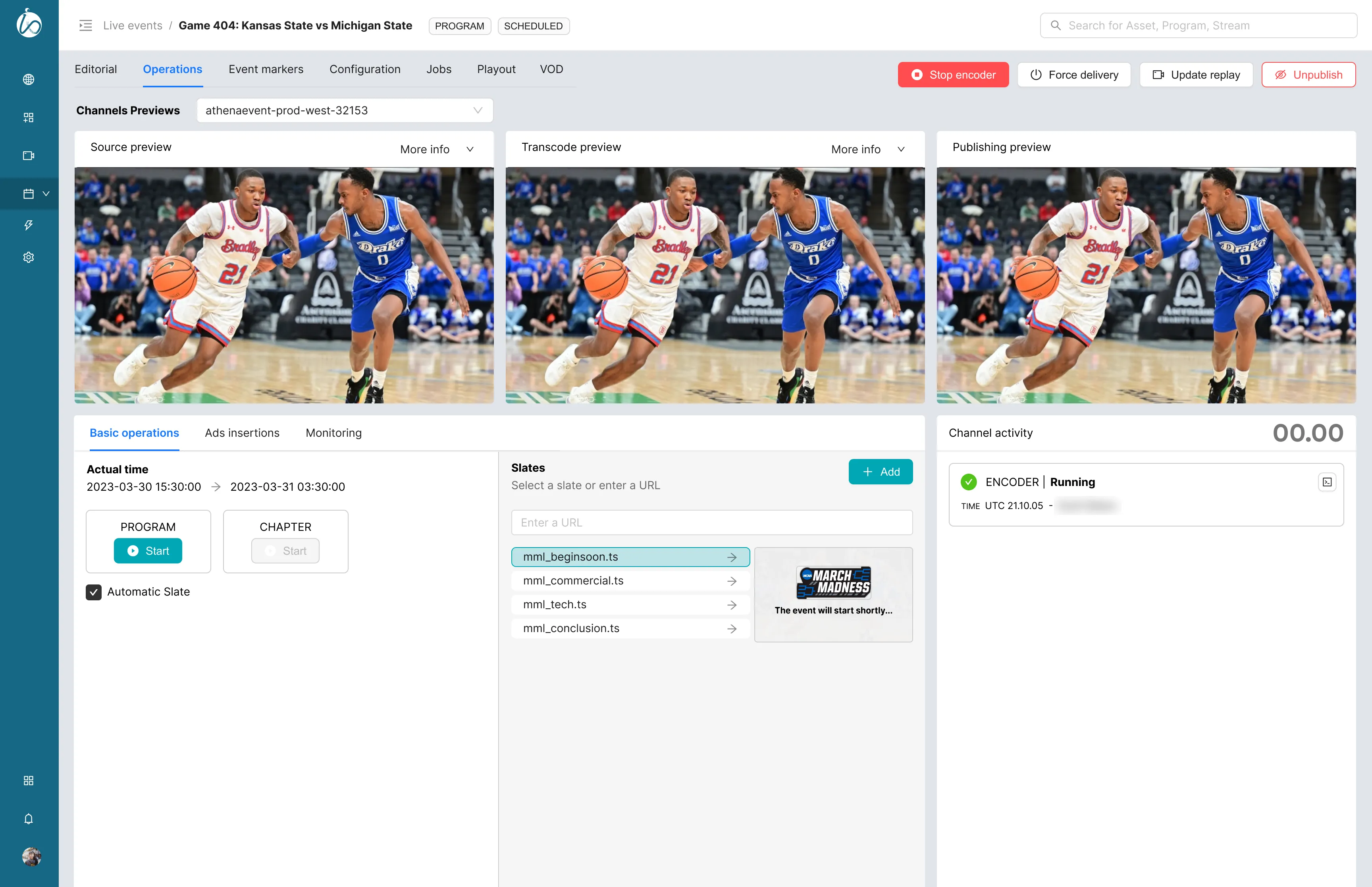Viewport: 1372px width, 887px height.
Task: Select arrow of mml_conclusion.ts slate
Action: click(732, 629)
